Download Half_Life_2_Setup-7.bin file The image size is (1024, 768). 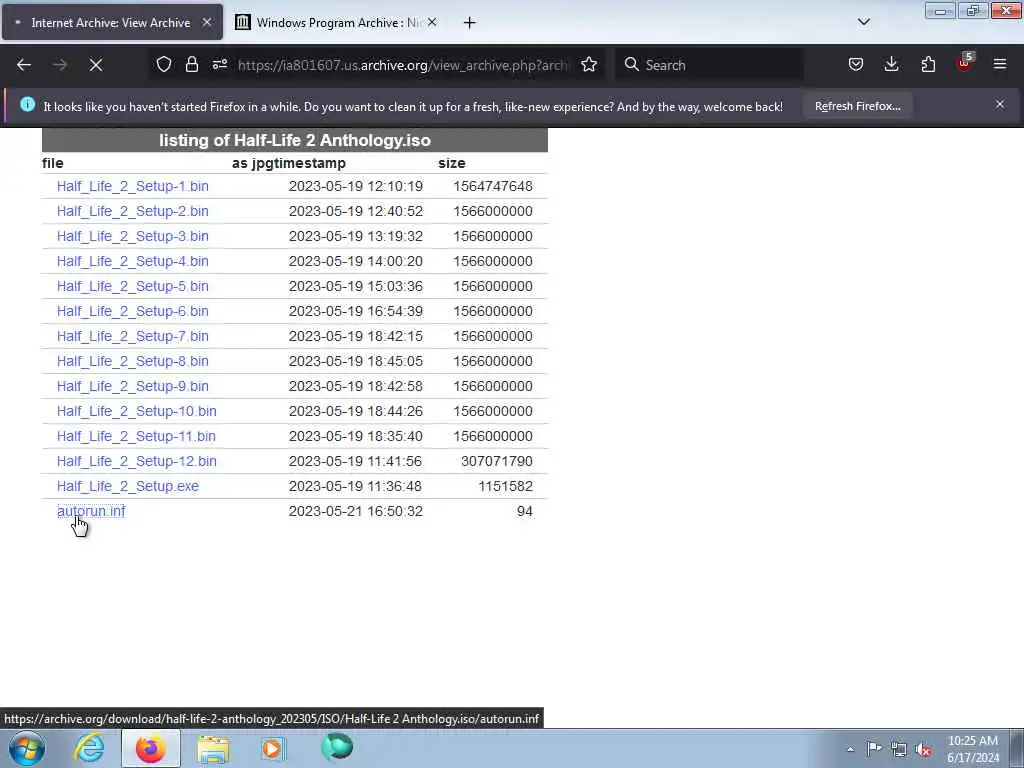(x=133, y=336)
